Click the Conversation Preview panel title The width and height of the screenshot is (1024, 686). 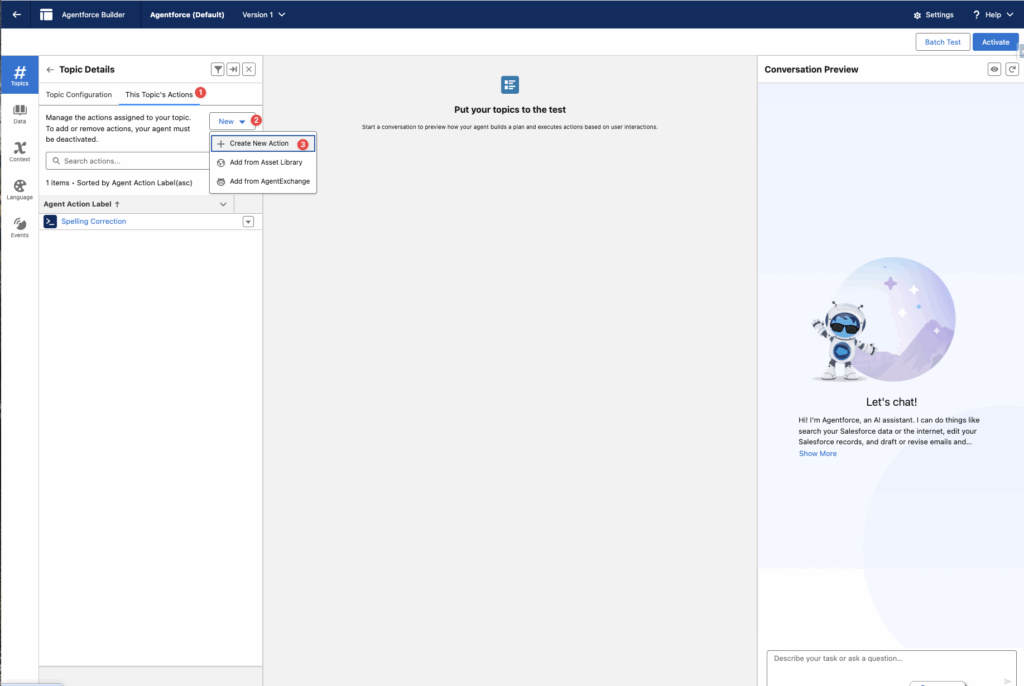[x=811, y=69]
